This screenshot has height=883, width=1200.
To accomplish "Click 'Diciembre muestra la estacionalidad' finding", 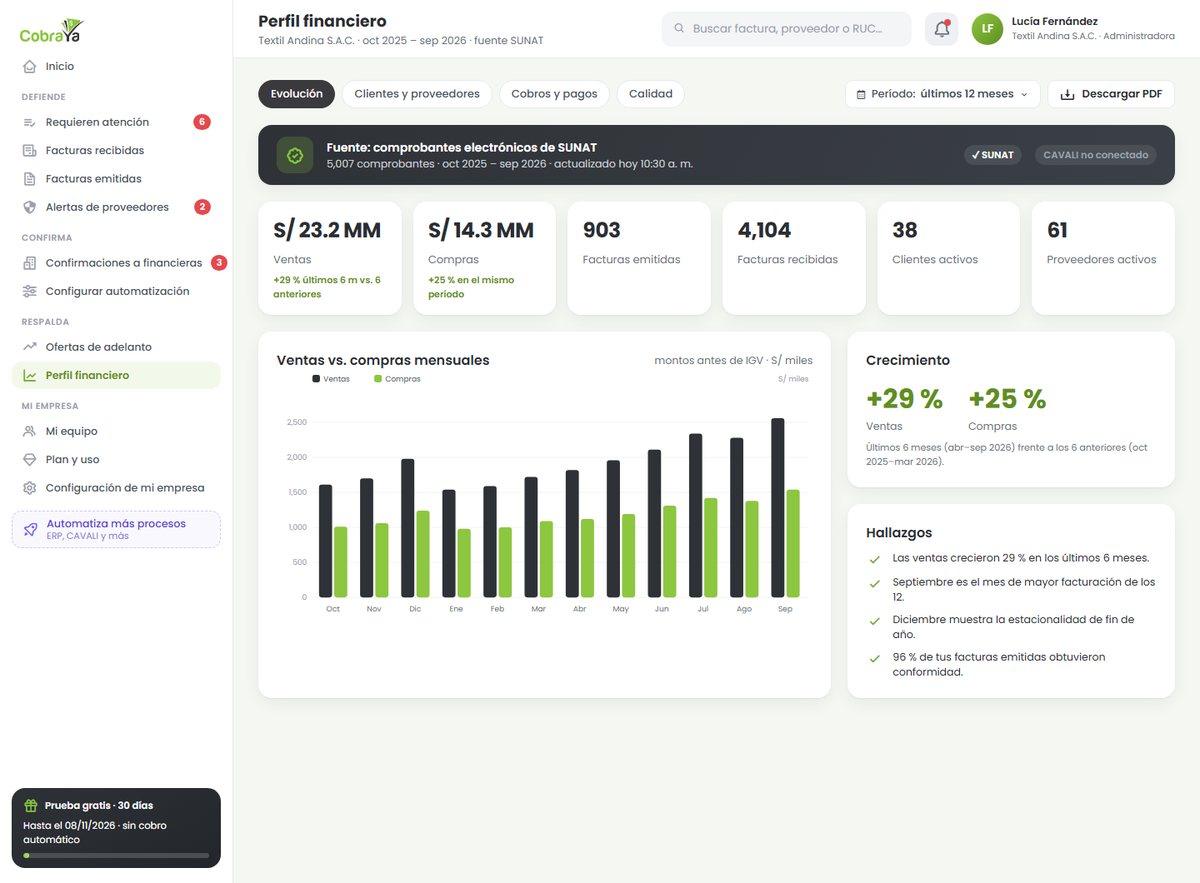I will [x=1013, y=627].
